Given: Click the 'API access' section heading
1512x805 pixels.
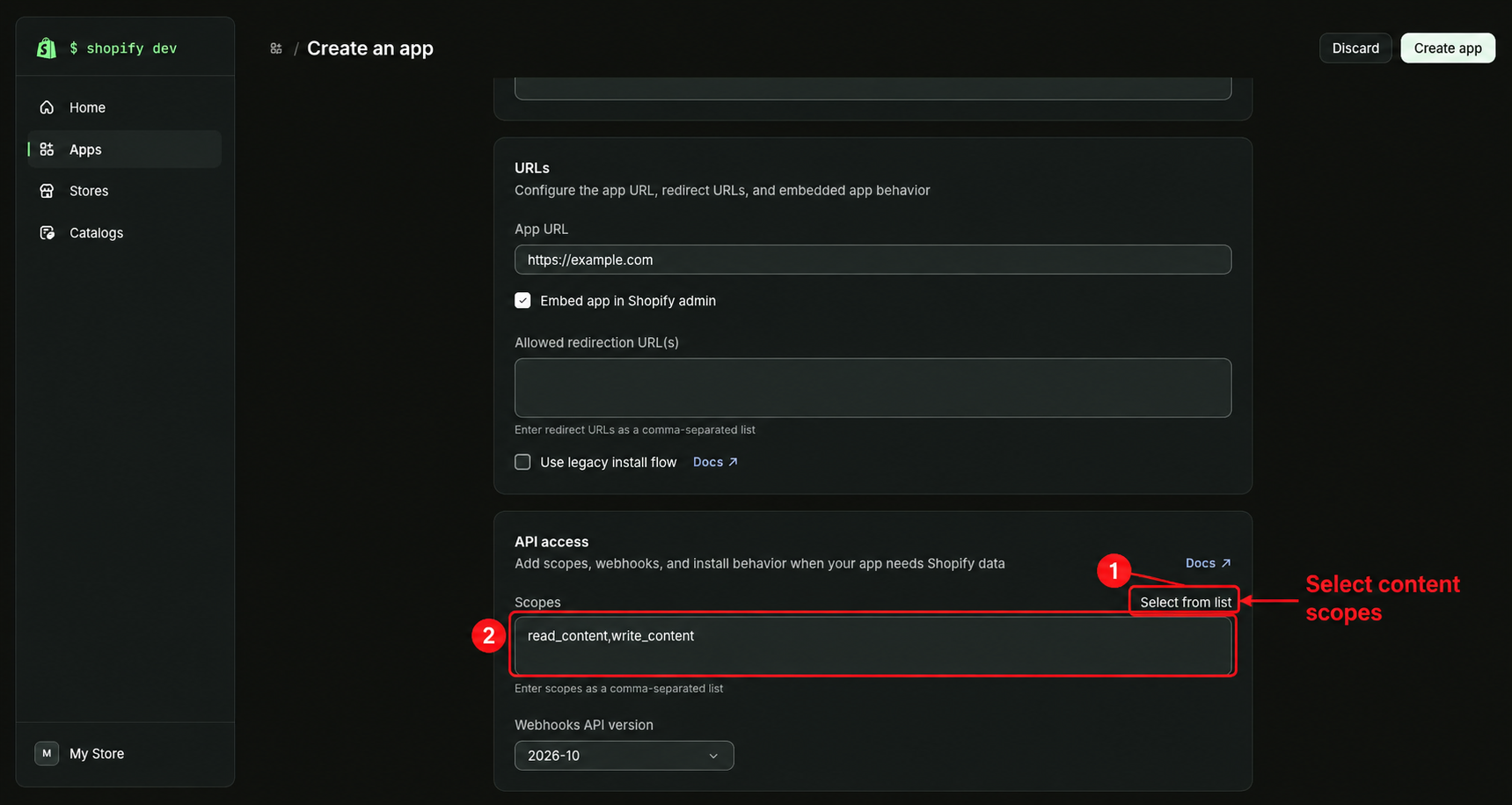Looking at the screenshot, I should (x=551, y=542).
